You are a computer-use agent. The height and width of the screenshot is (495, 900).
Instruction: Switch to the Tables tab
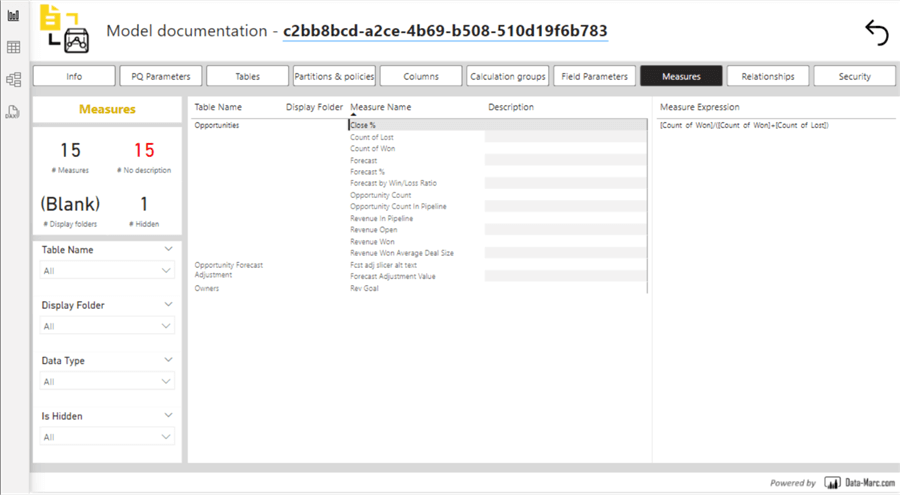pyautogui.click(x=247, y=76)
